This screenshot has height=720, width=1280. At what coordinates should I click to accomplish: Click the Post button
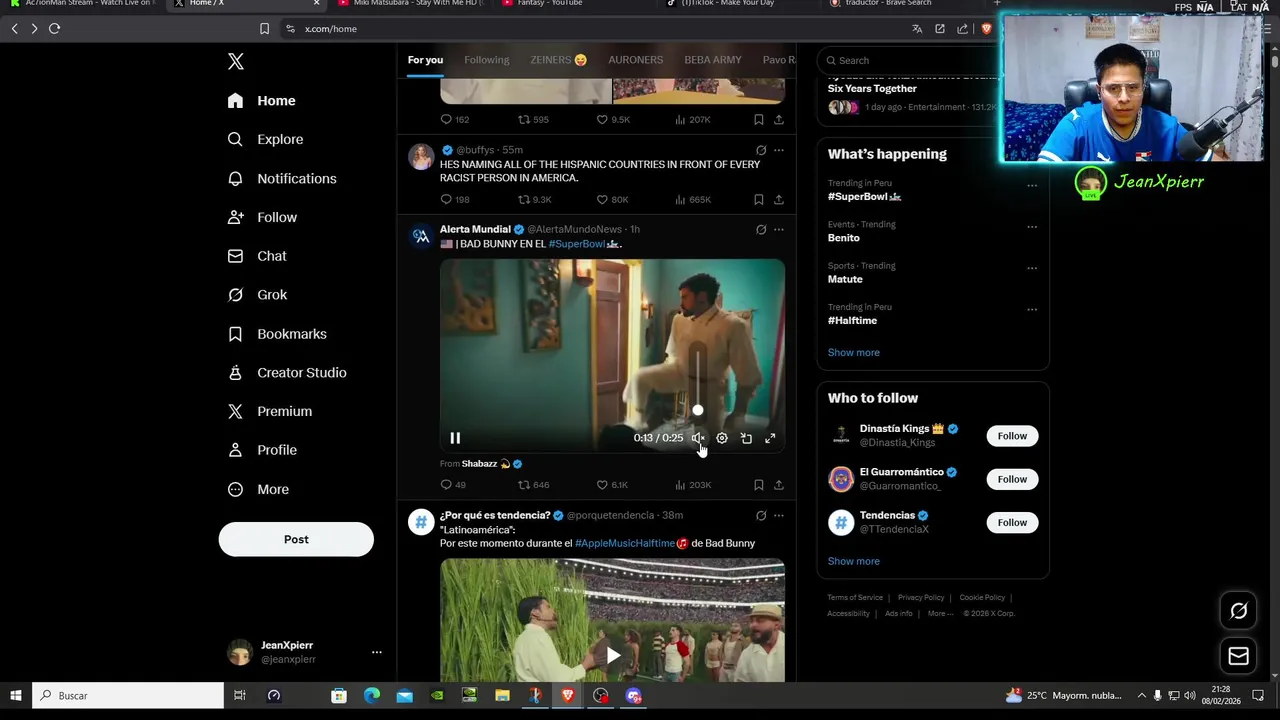coord(296,539)
